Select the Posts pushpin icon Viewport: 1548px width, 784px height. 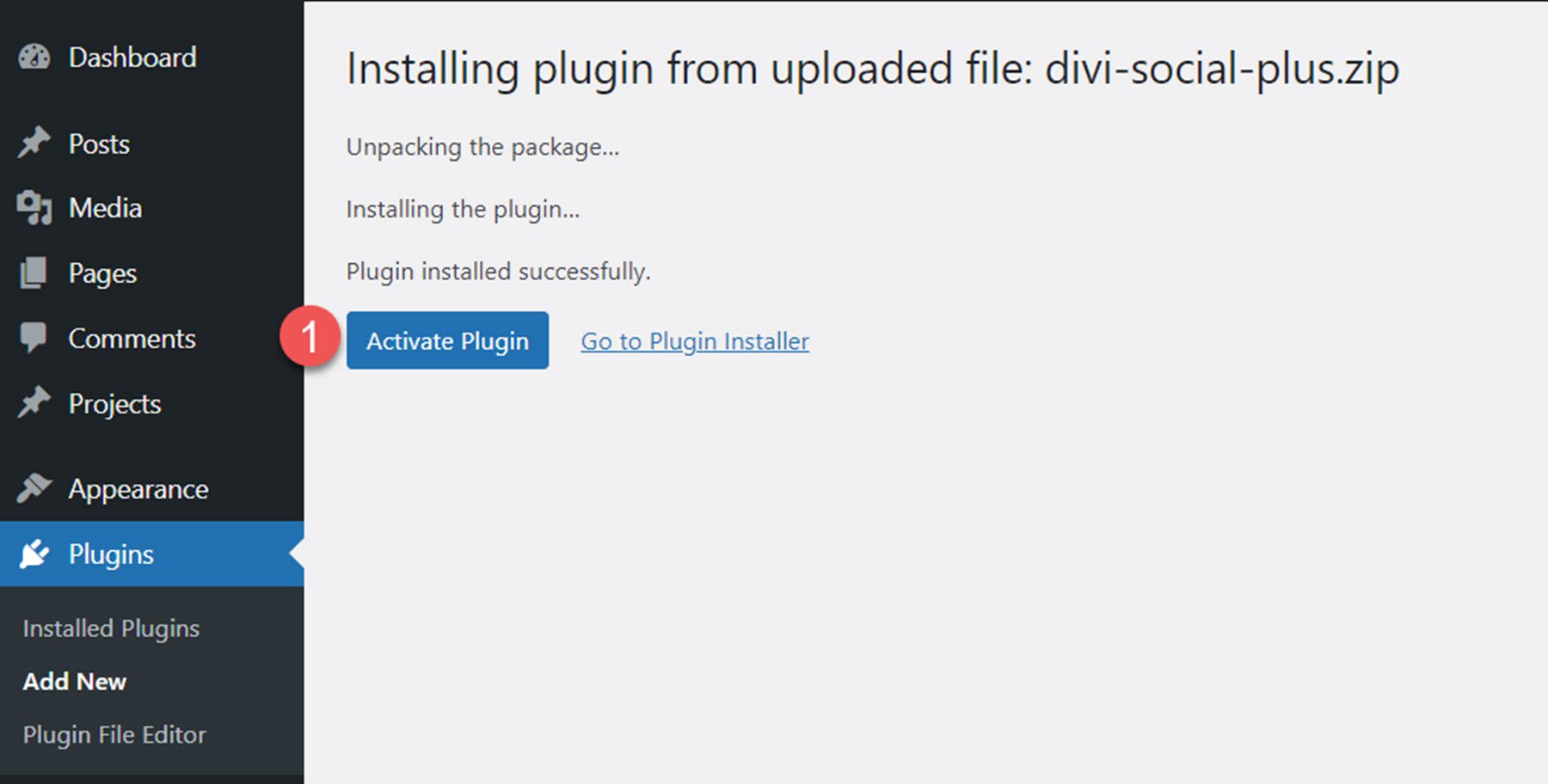coord(34,143)
